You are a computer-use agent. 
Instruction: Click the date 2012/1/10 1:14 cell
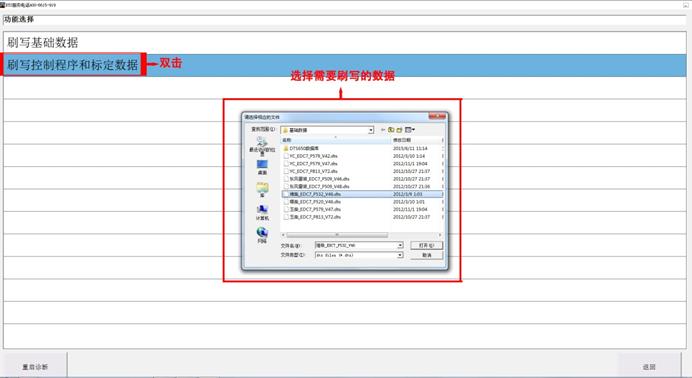pos(409,156)
